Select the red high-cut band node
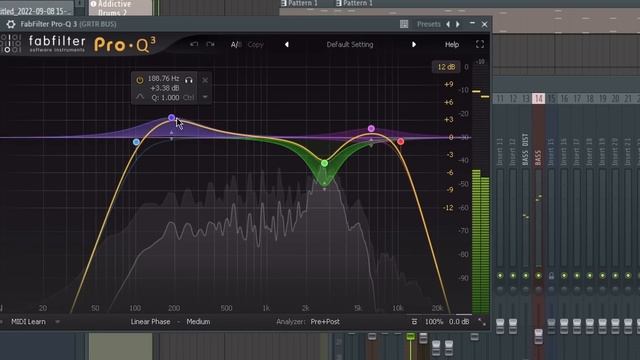Screen dimensions: 640x360 [400, 141]
